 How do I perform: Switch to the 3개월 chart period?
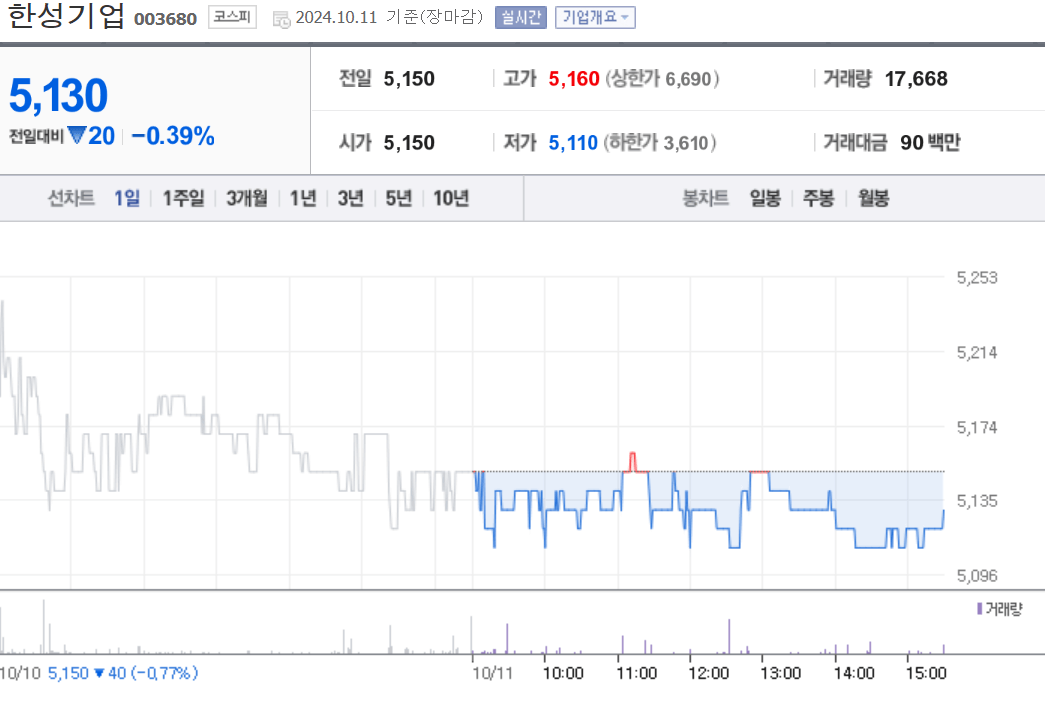point(247,198)
